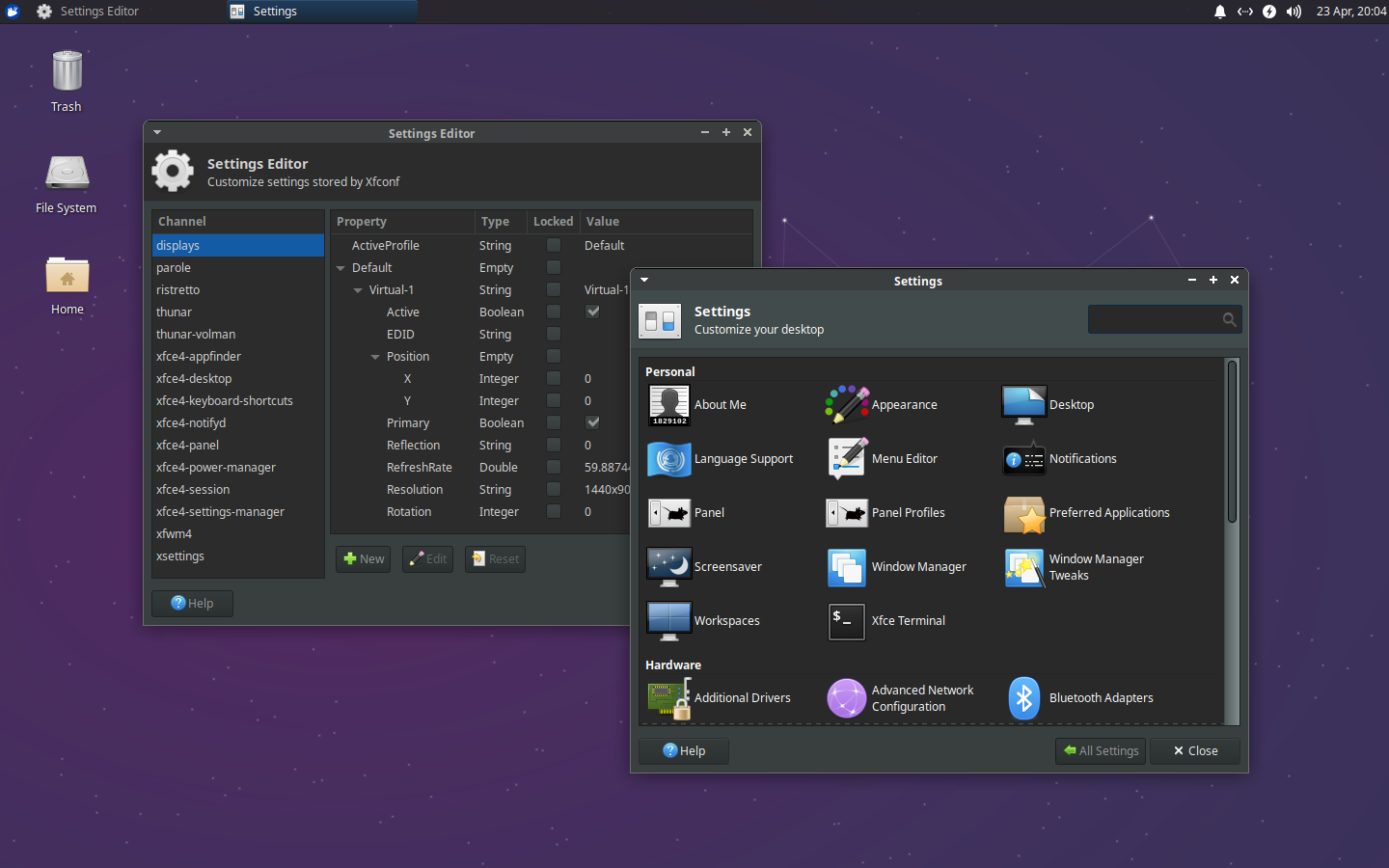Toggle the Locked checkbox for ActiveProfile
Screen dimensions: 1389x868
[553, 245]
